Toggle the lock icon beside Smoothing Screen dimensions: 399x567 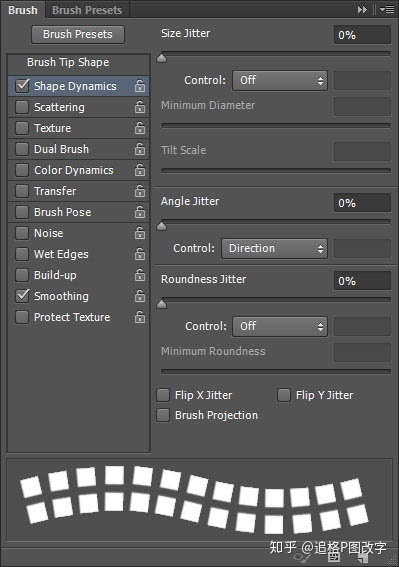[140, 296]
